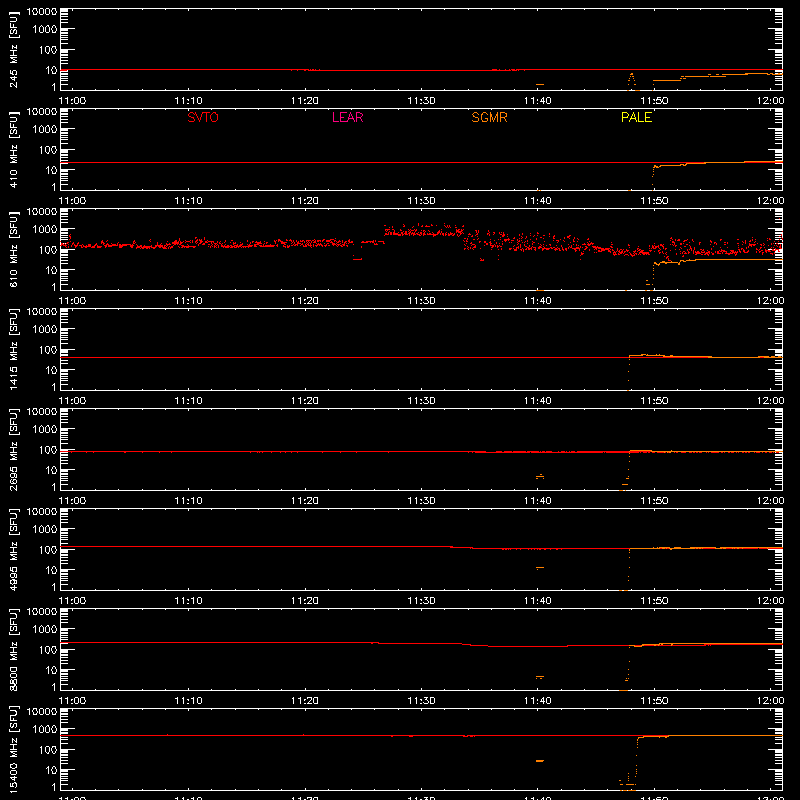Click 11:10 time label under 245 MHz panel
The width and height of the screenshot is (800, 800).
pos(188,101)
